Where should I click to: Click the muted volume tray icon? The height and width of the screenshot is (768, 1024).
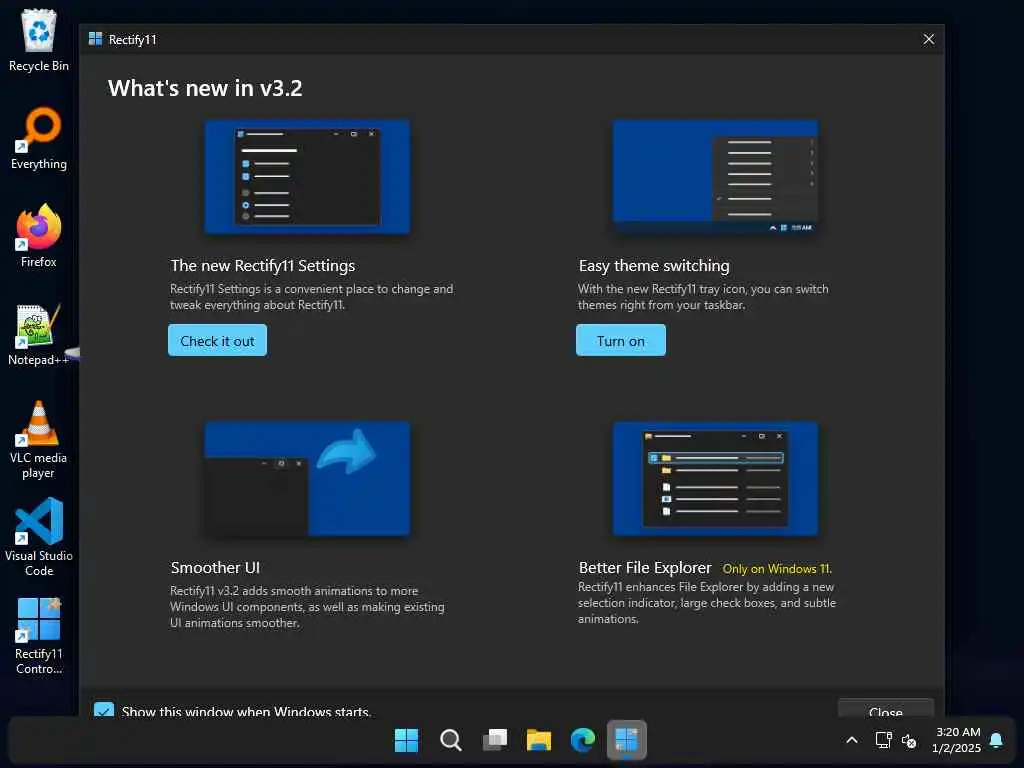point(908,741)
